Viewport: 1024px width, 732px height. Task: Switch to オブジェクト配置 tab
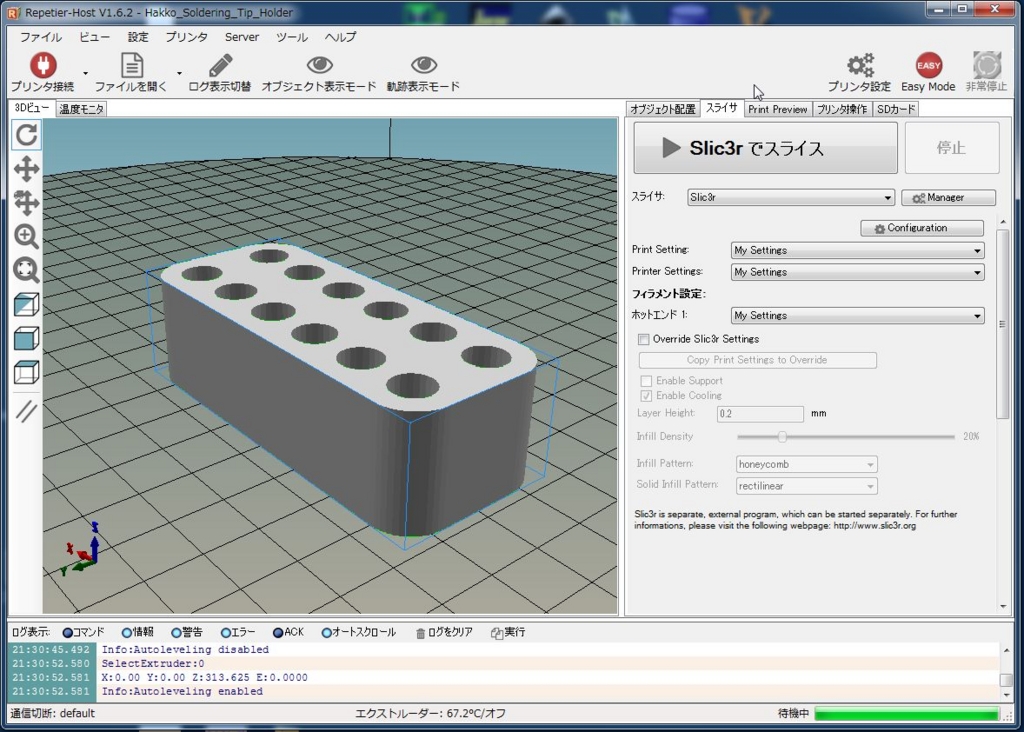pos(663,109)
